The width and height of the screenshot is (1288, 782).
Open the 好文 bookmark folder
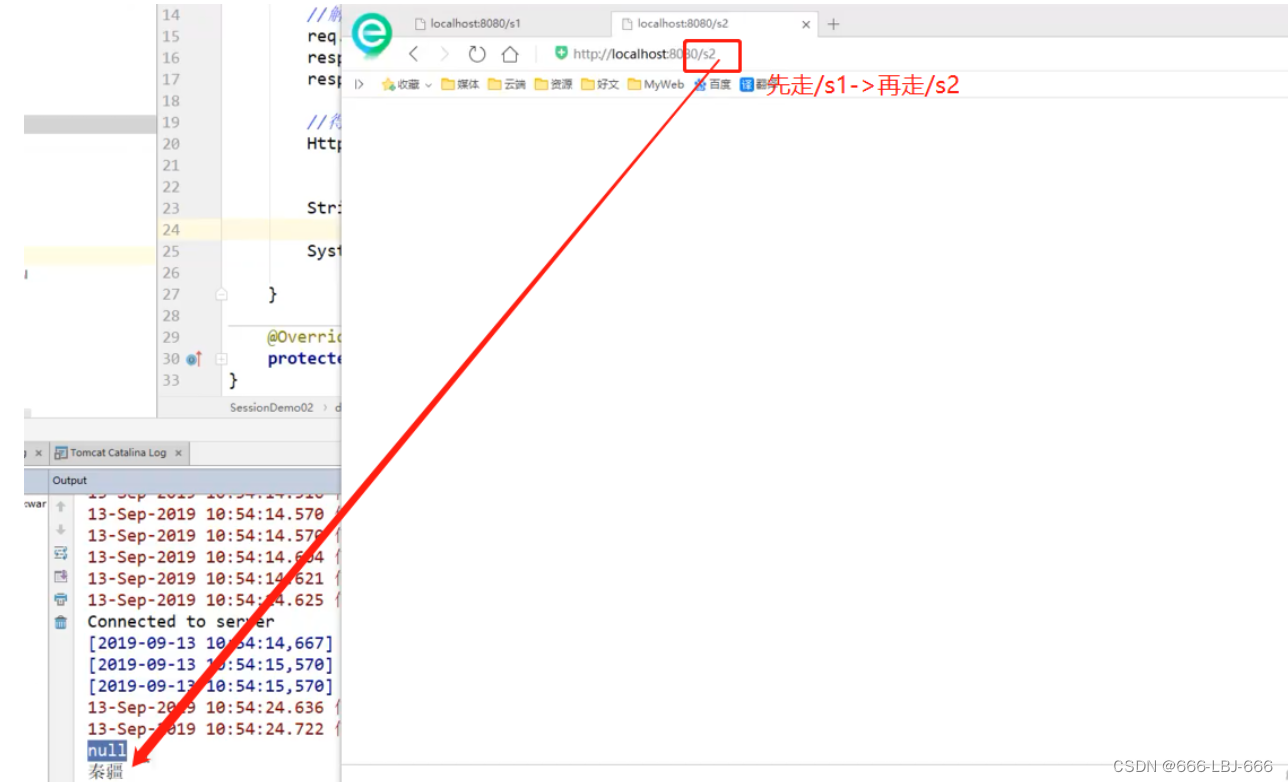[x=600, y=85]
